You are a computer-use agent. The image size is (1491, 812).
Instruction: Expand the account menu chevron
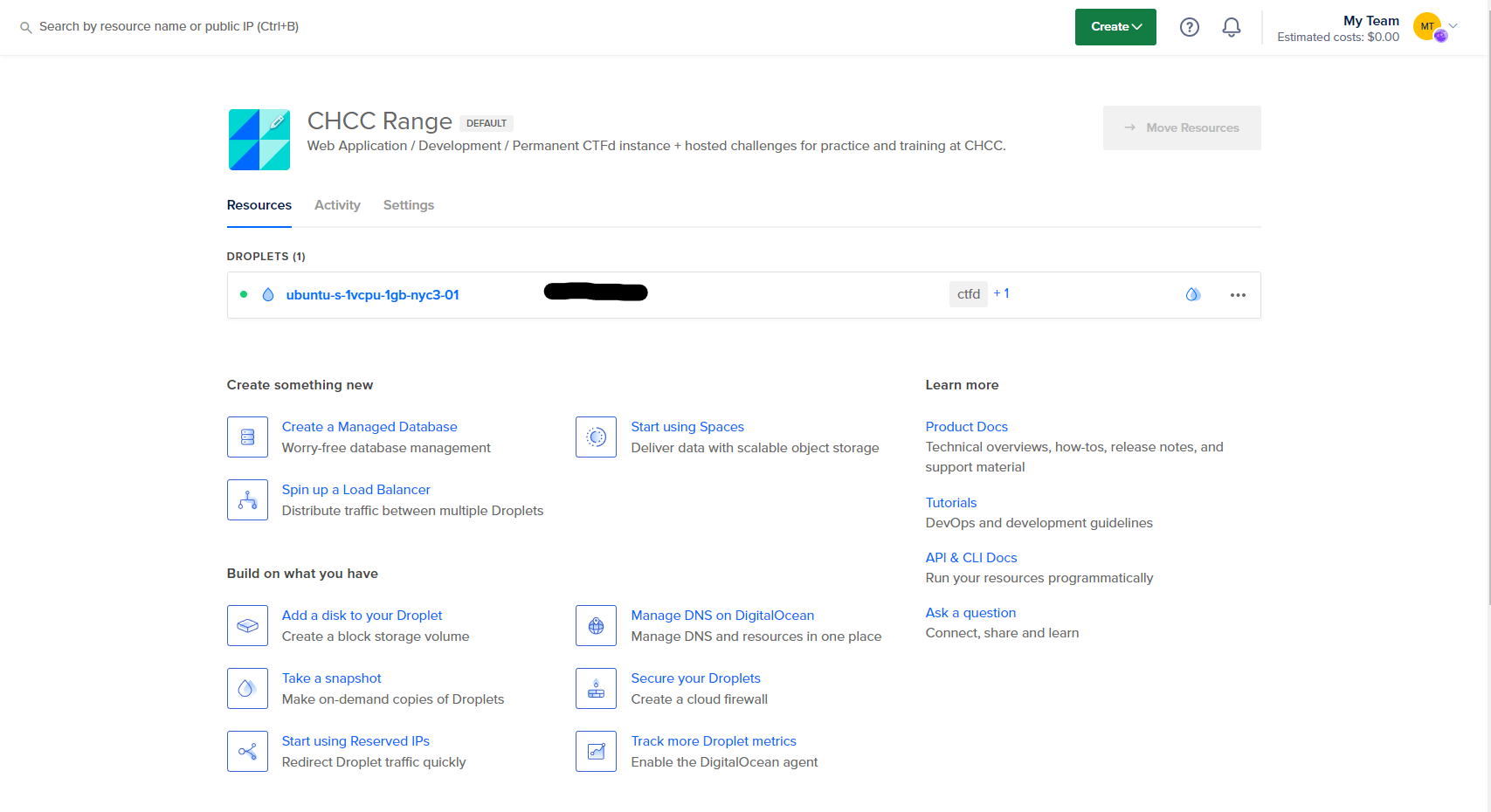(1453, 25)
